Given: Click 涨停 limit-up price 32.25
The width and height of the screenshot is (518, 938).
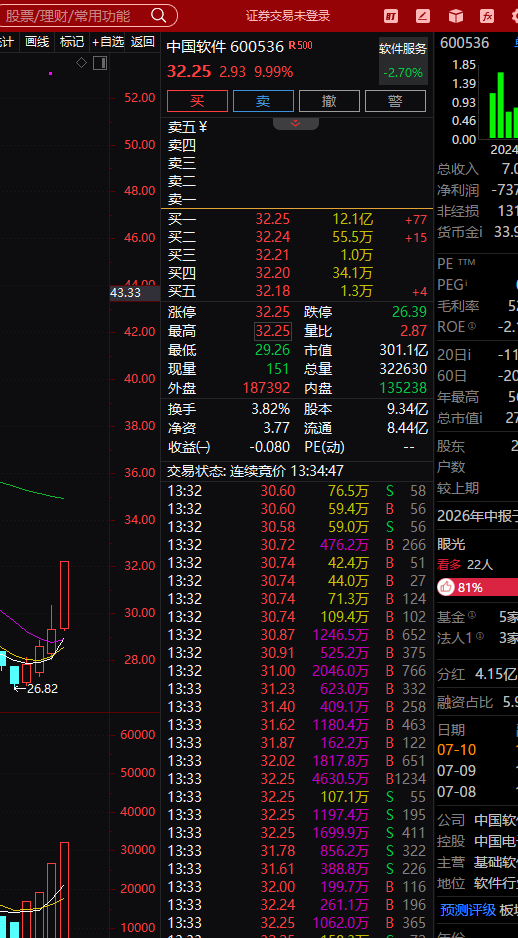Looking at the screenshot, I should tap(273, 312).
